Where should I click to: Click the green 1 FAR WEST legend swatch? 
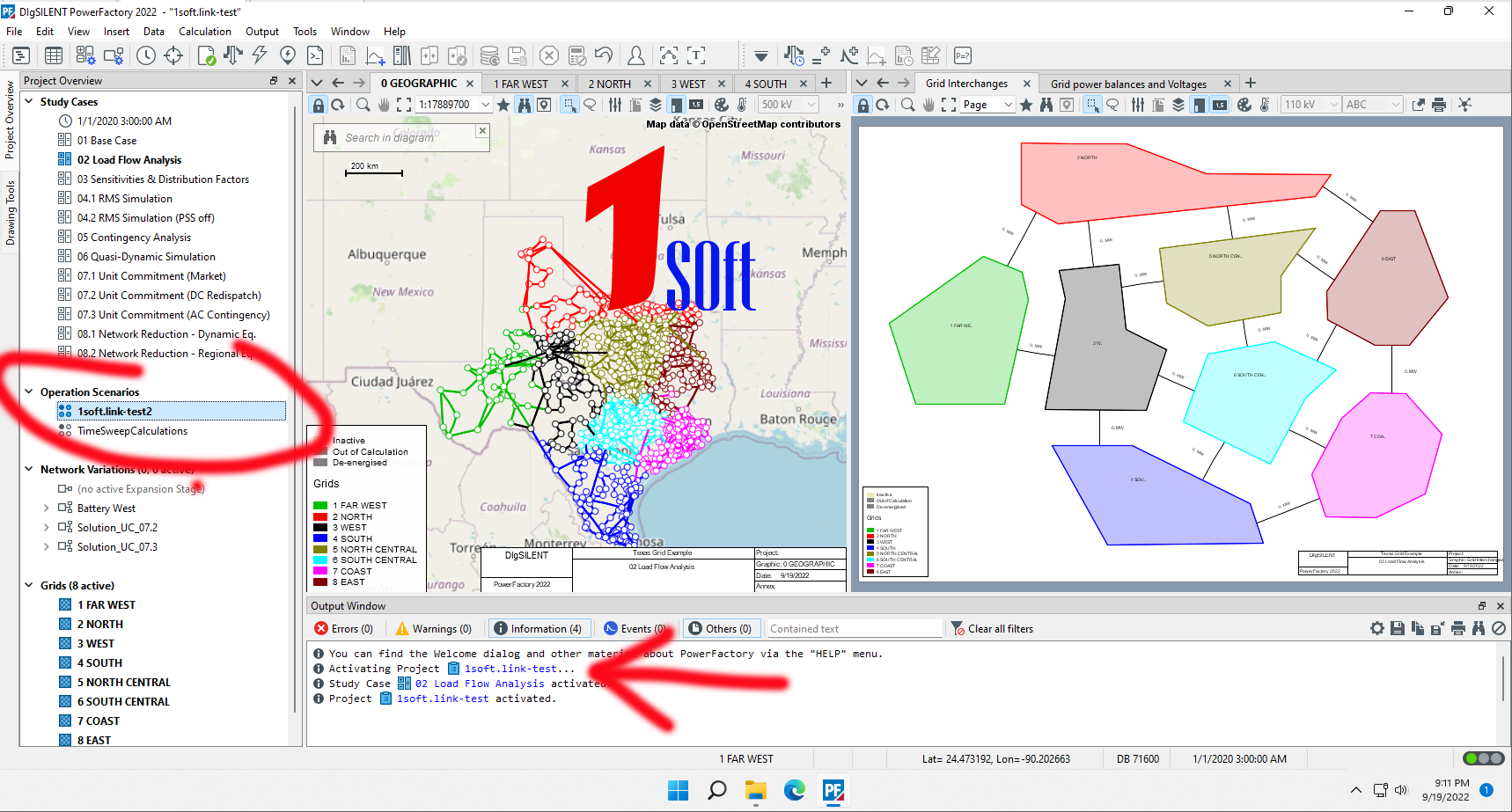[x=320, y=506]
